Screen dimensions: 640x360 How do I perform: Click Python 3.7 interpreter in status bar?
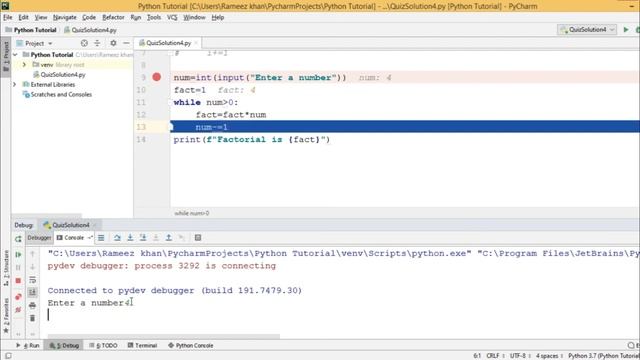point(603,356)
